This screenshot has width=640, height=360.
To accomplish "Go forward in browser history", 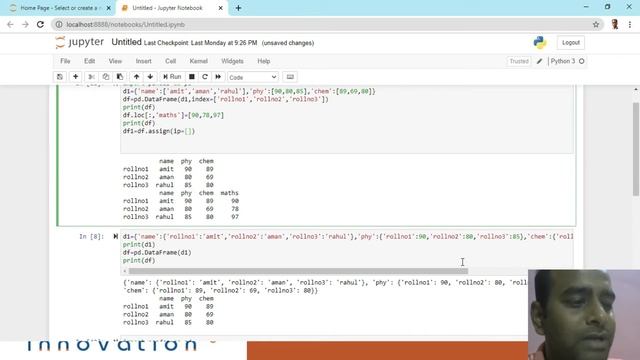I will [25, 24].
